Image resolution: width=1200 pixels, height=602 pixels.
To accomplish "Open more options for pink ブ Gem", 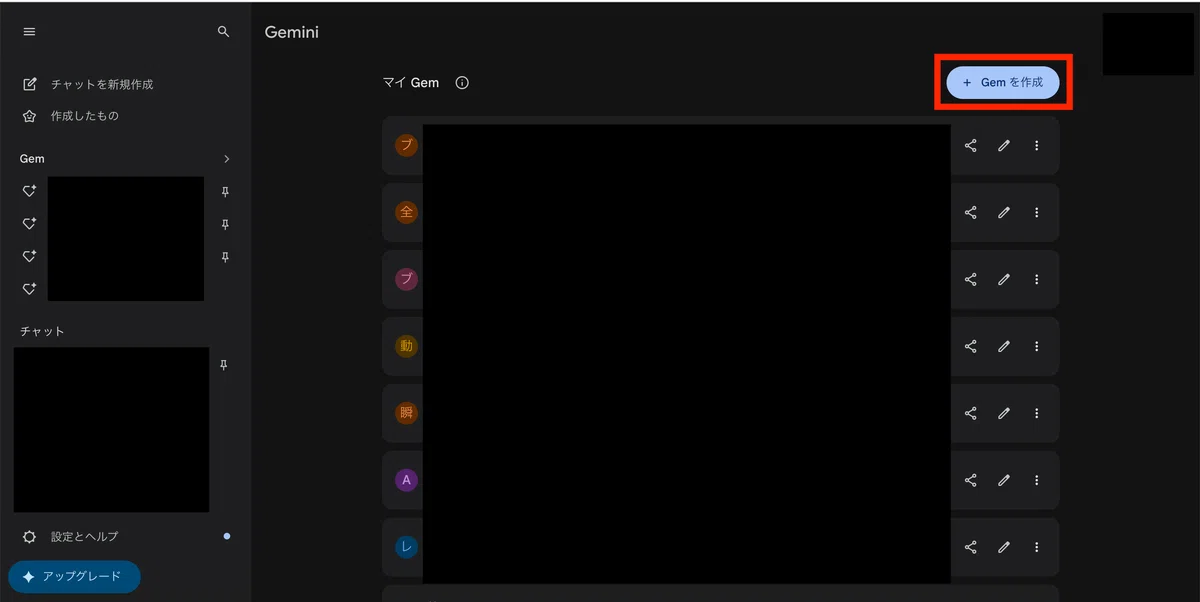I will (1037, 280).
